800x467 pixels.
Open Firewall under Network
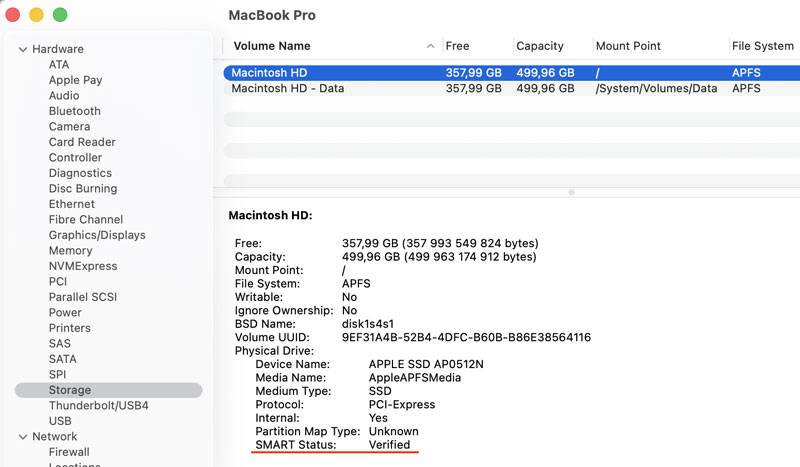(69, 452)
